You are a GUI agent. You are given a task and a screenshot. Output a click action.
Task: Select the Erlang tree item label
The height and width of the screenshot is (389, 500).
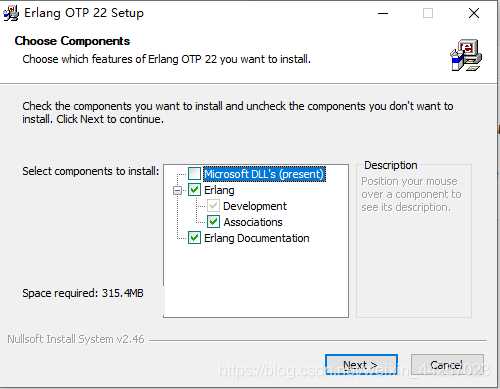(219, 190)
